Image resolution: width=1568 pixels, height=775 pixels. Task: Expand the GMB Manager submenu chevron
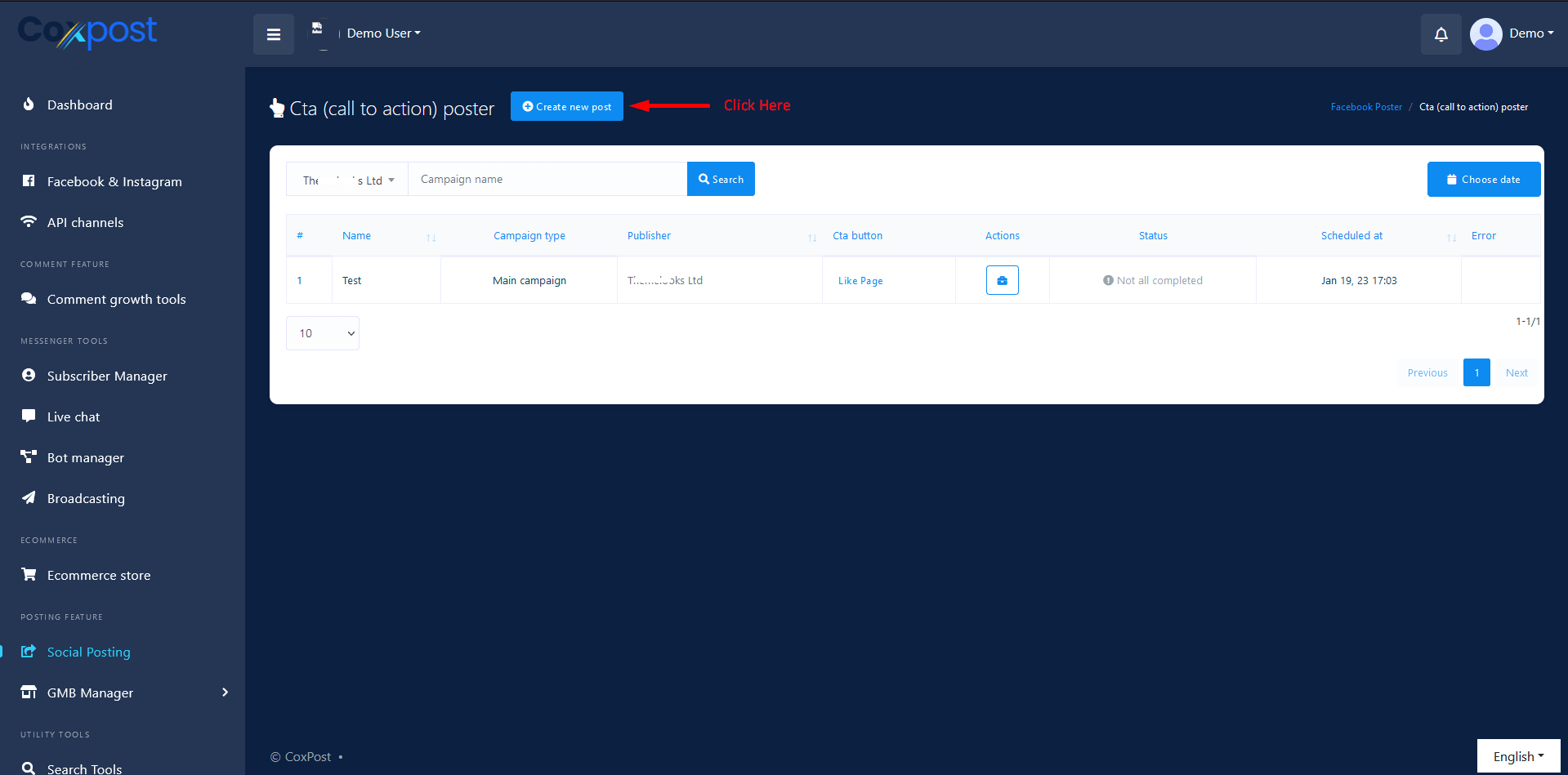225,693
